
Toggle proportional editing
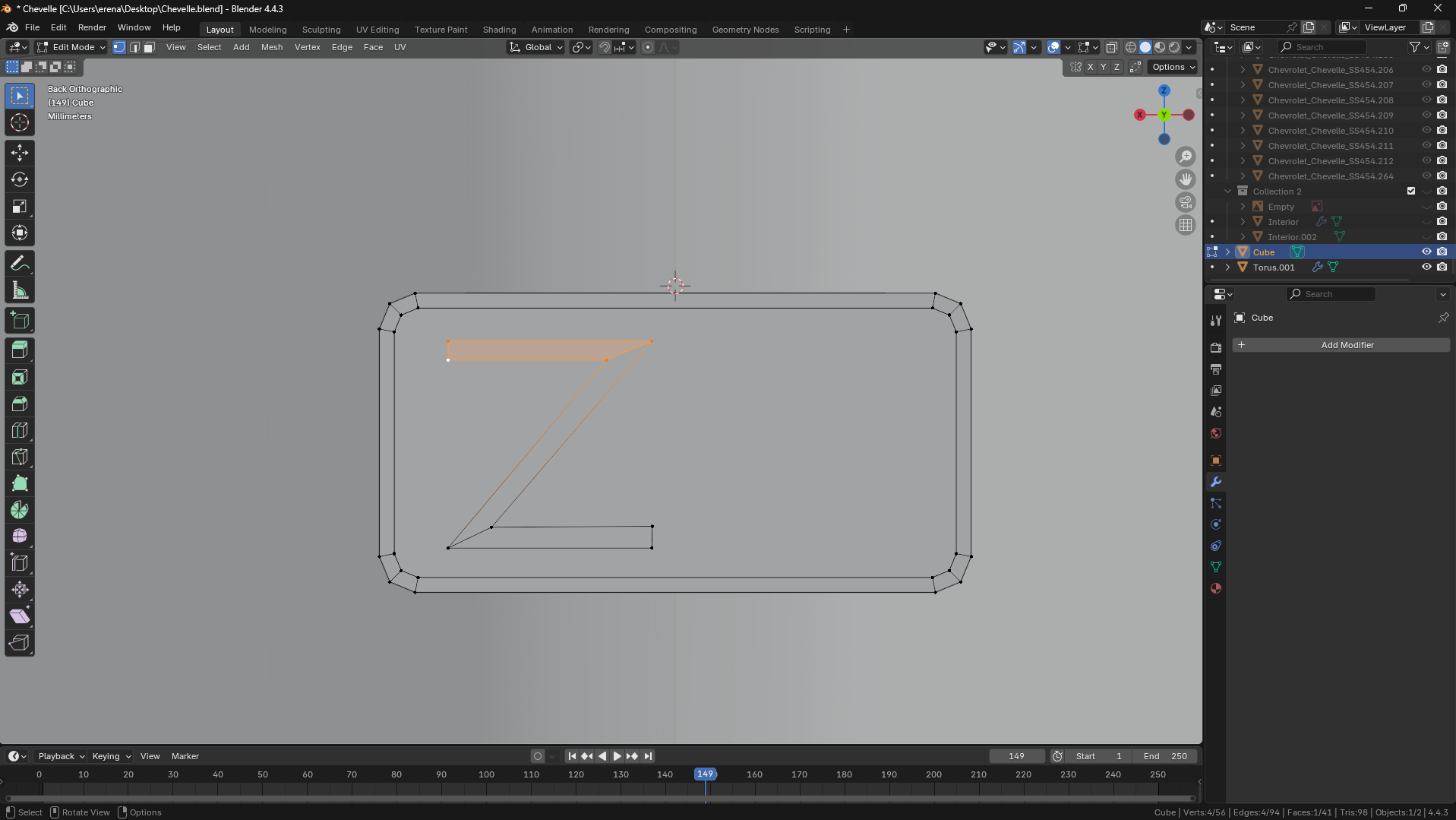click(x=648, y=47)
